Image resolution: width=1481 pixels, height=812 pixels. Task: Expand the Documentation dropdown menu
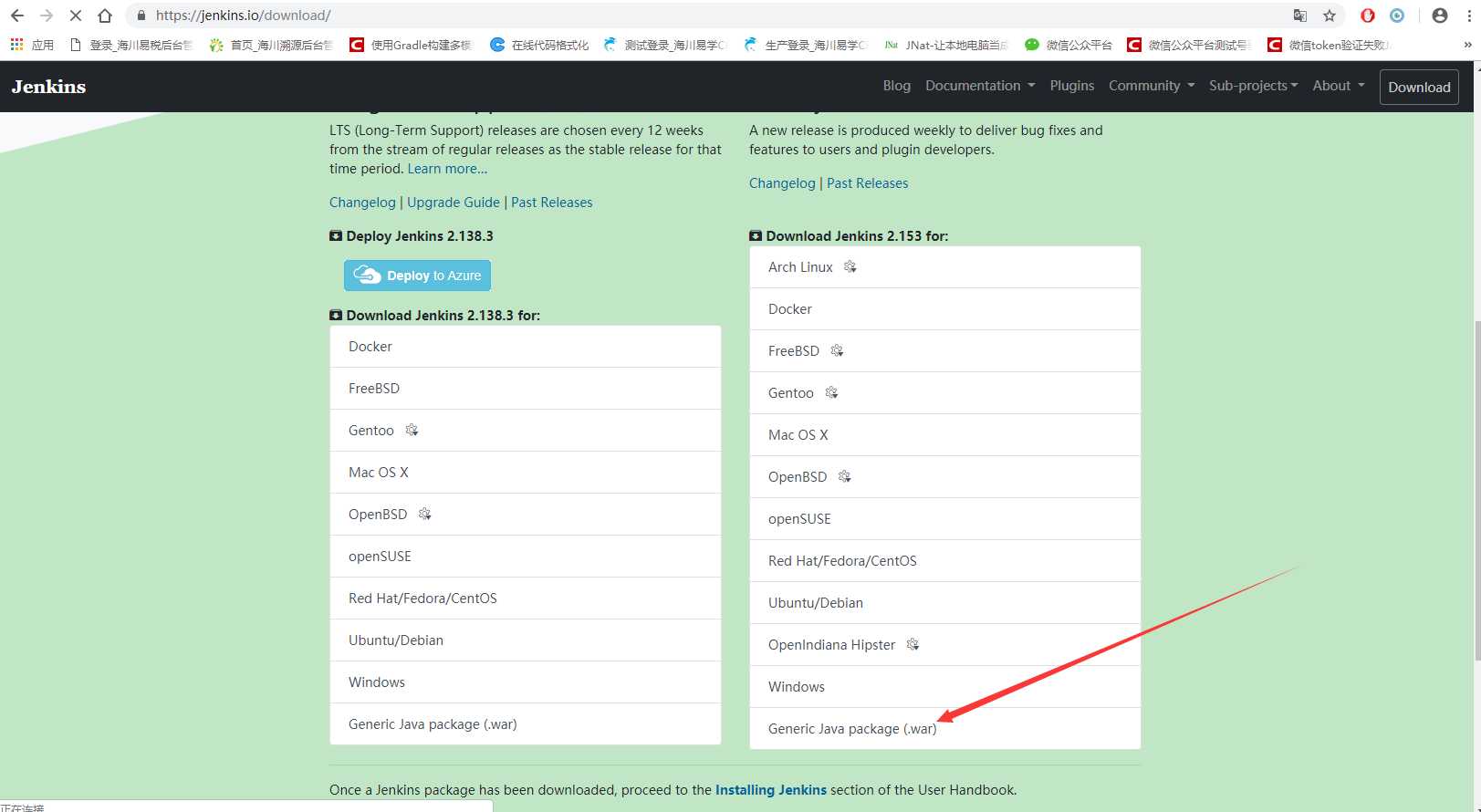pos(980,86)
